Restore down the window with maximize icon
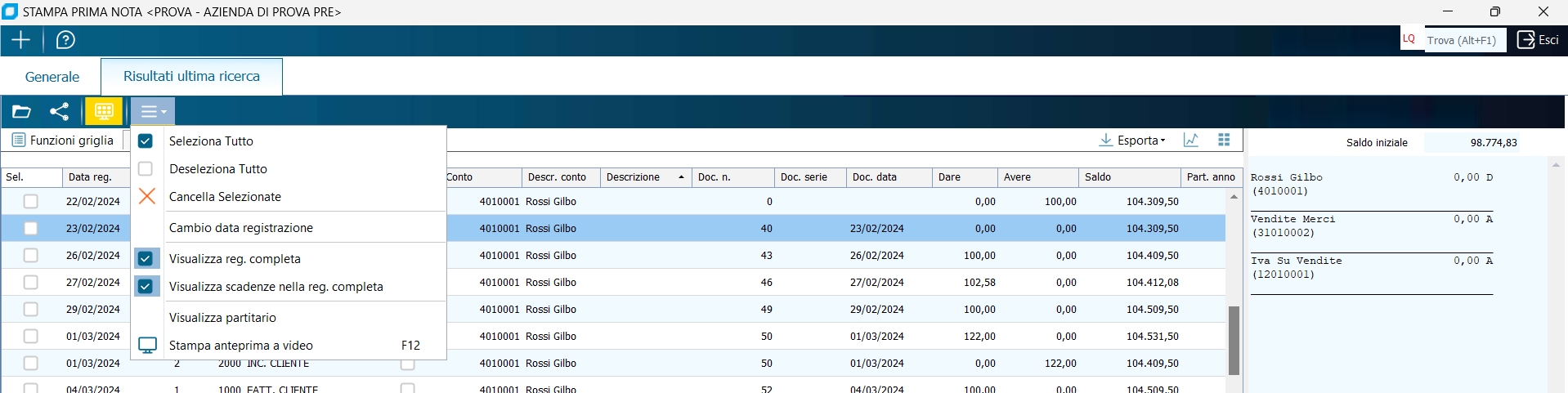 point(1495,11)
